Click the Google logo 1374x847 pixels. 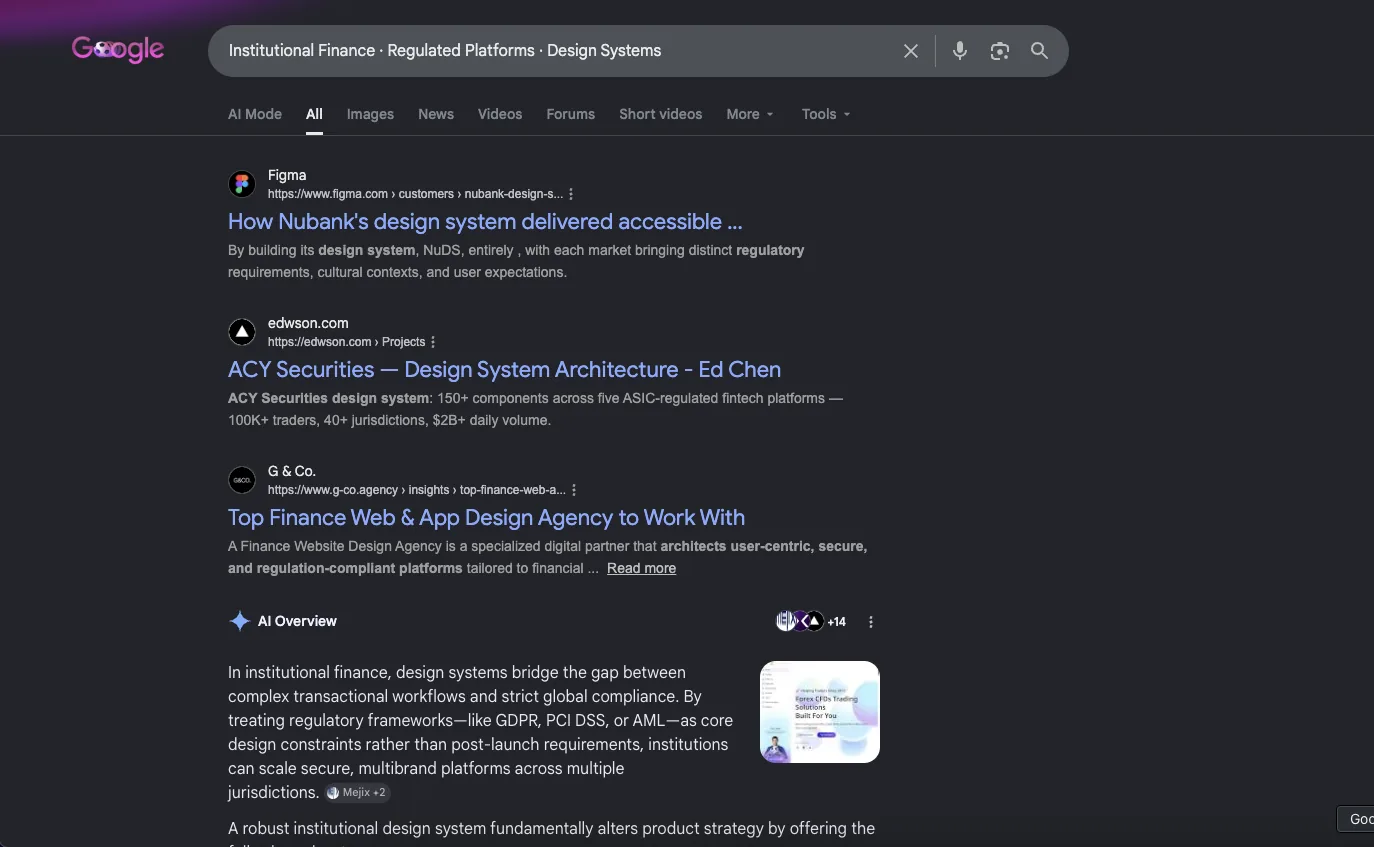coord(118,49)
